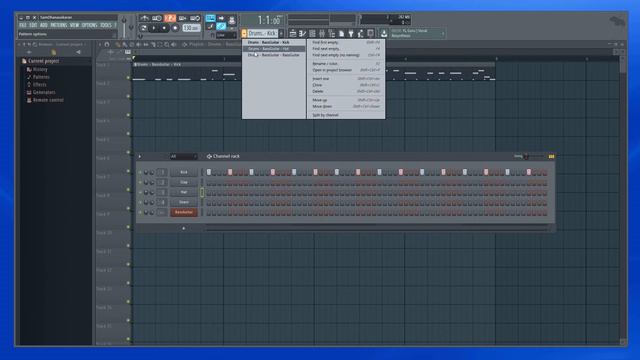The height and width of the screenshot is (360, 640).
Task: Mute the BassGuitar channel LED
Action: coord(140,212)
